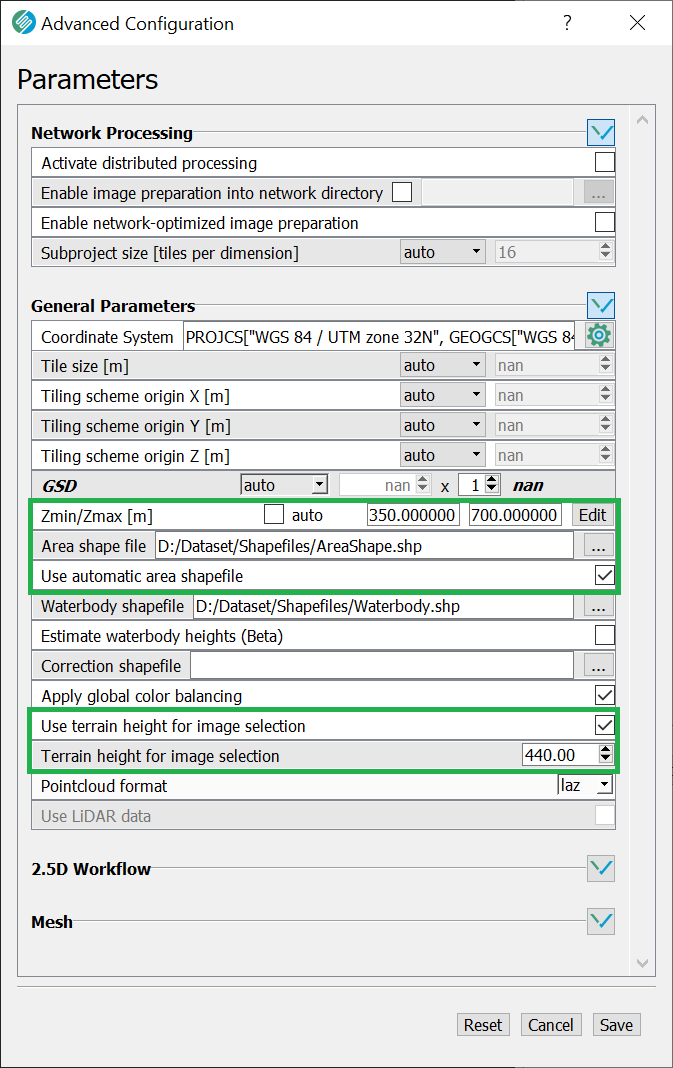Click the Reset button
This screenshot has height=1068, width=673.
coord(483,1024)
